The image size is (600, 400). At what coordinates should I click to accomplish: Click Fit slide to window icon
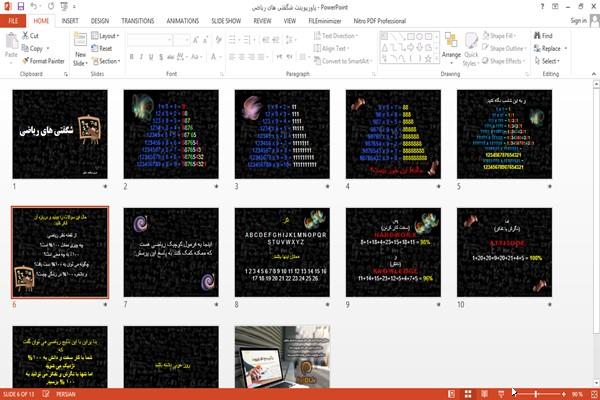pos(594,394)
